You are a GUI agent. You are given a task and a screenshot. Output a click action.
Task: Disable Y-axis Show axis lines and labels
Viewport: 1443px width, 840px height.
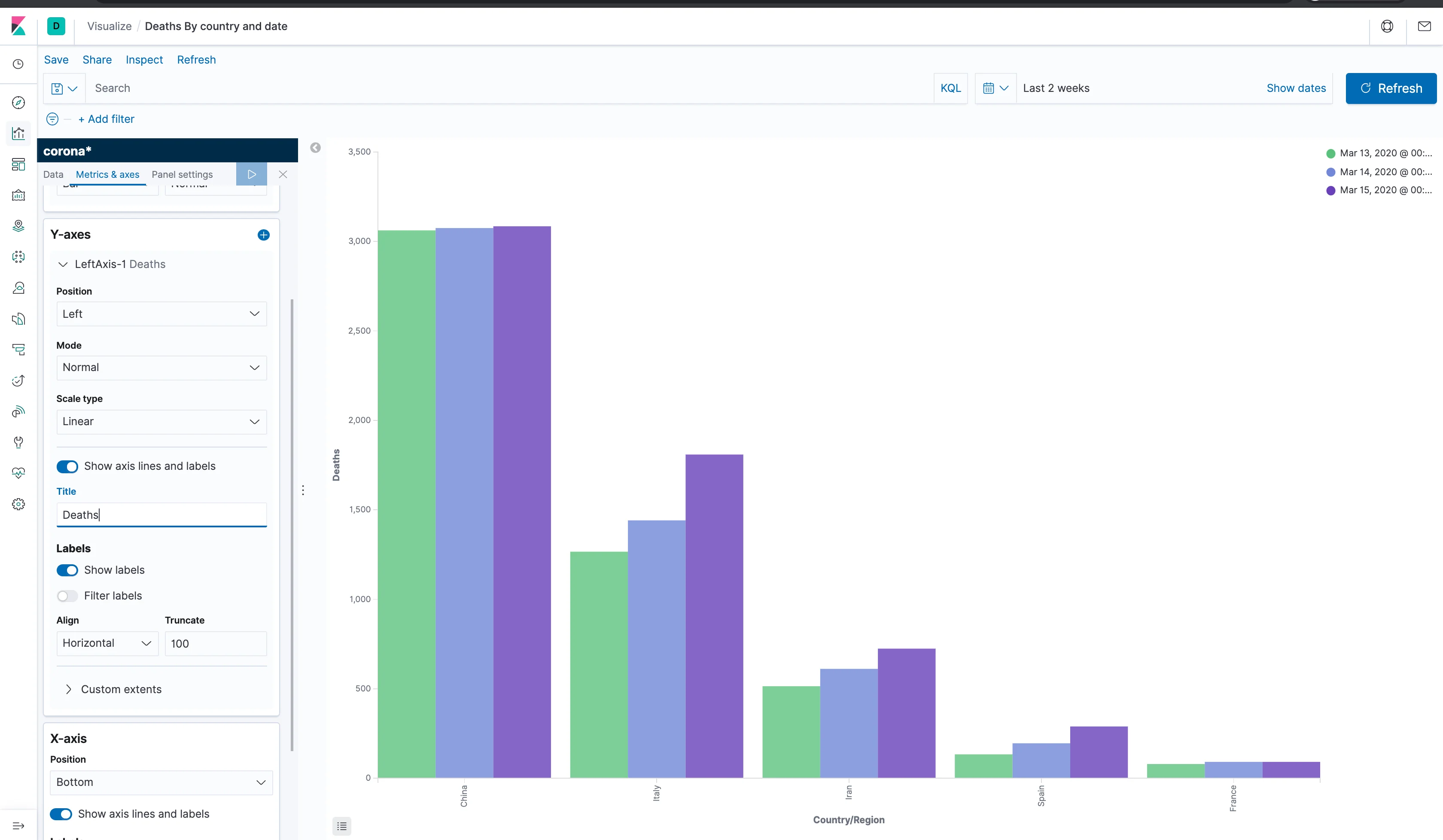pyautogui.click(x=67, y=466)
